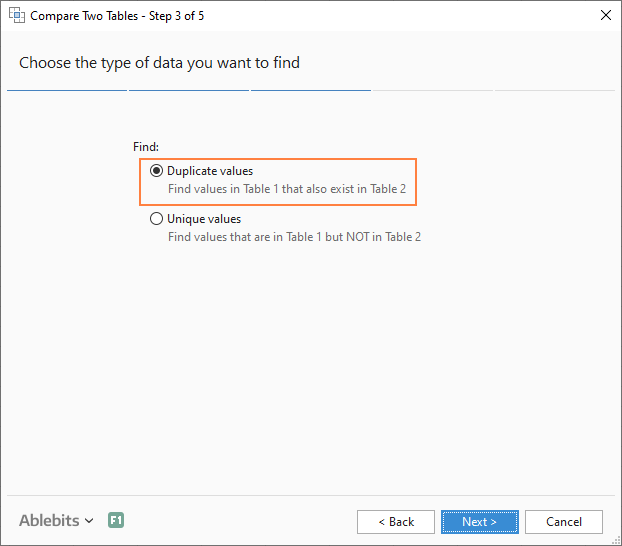Close the Compare Two Tables dialog
622x546 pixels.
[604, 16]
